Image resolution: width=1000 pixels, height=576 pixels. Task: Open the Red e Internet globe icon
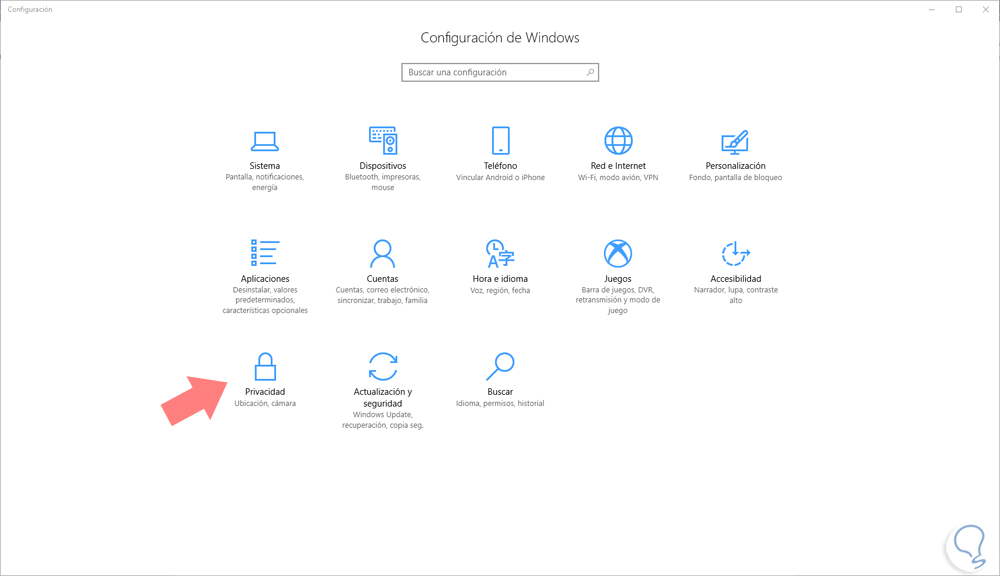pos(618,140)
